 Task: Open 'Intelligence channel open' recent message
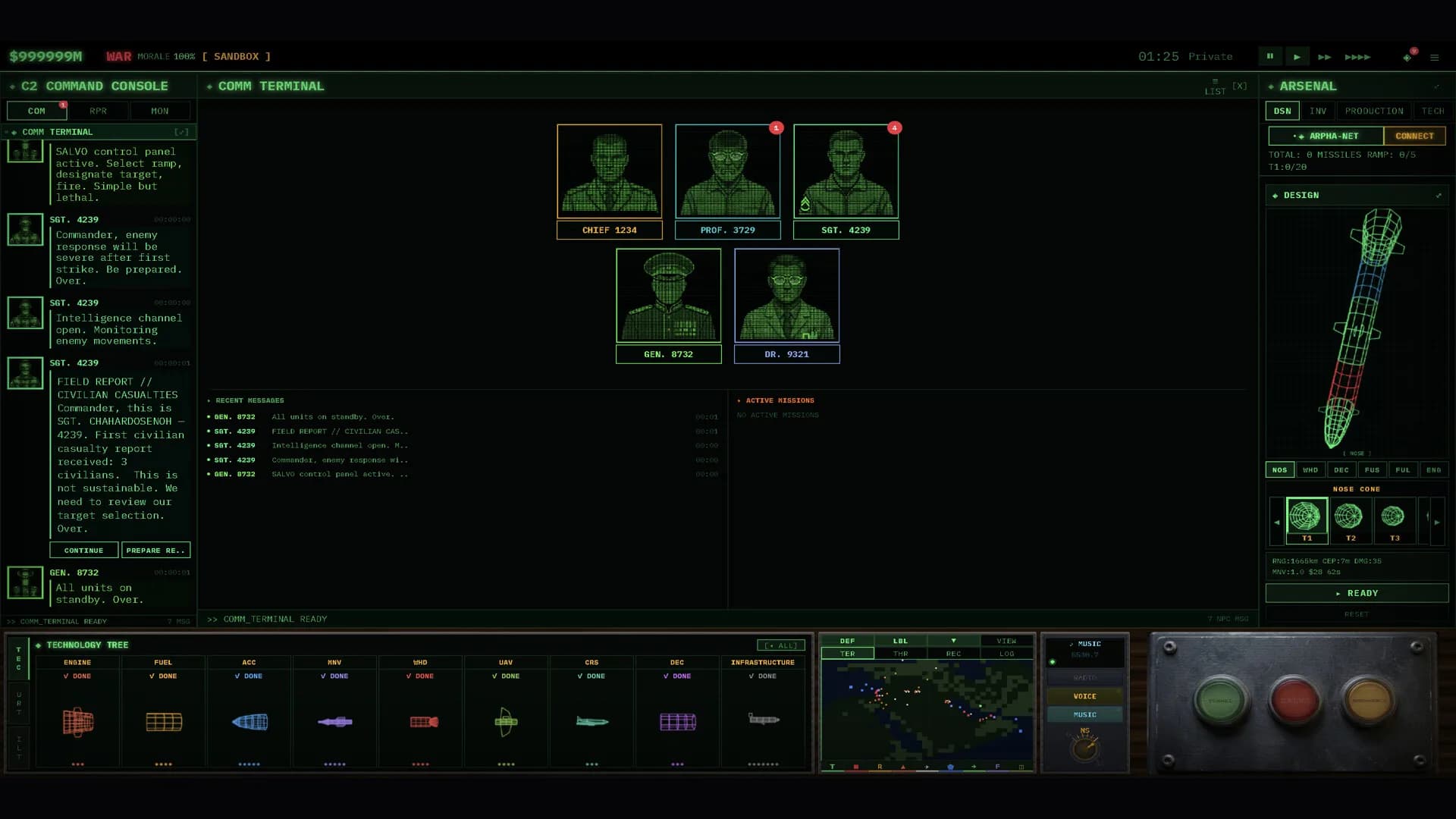pos(463,445)
